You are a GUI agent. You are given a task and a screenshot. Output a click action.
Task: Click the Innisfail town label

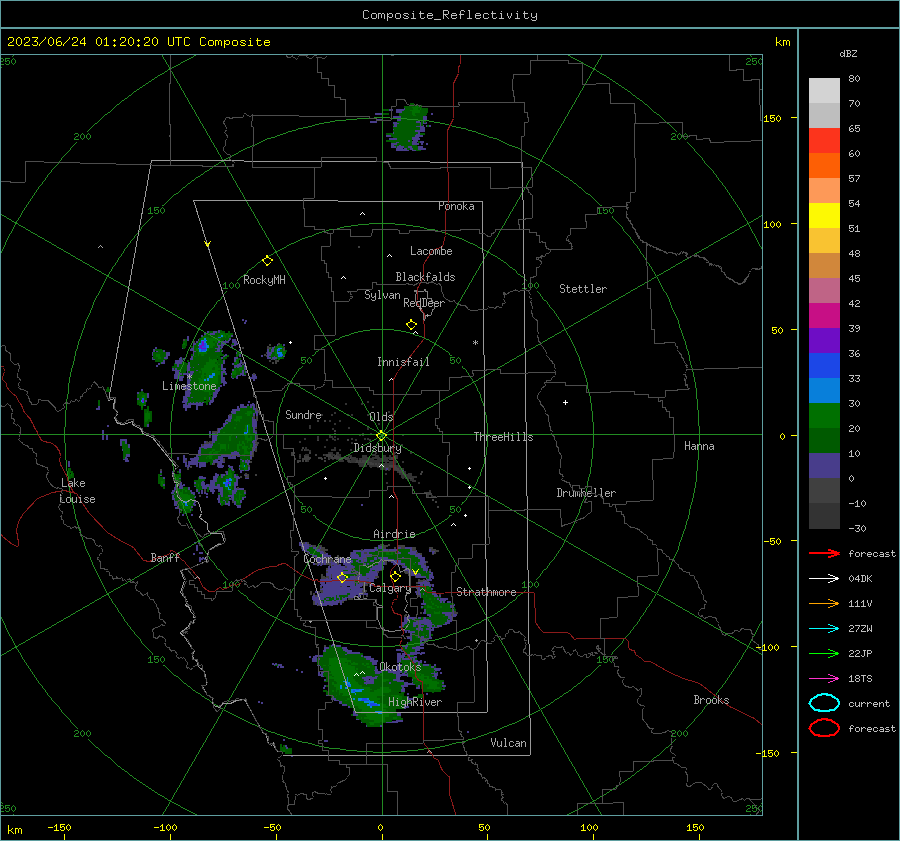pyautogui.click(x=403, y=362)
